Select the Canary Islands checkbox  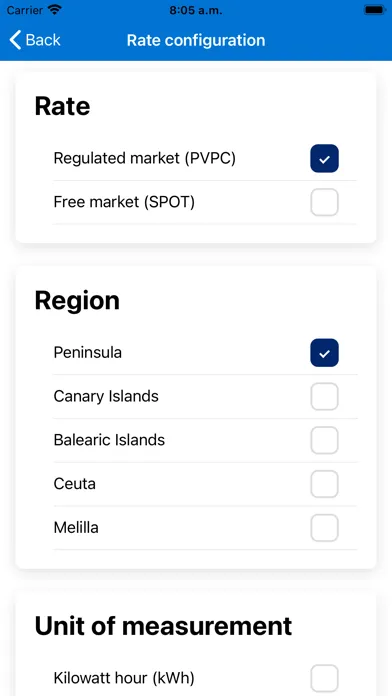(x=325, y=396)
